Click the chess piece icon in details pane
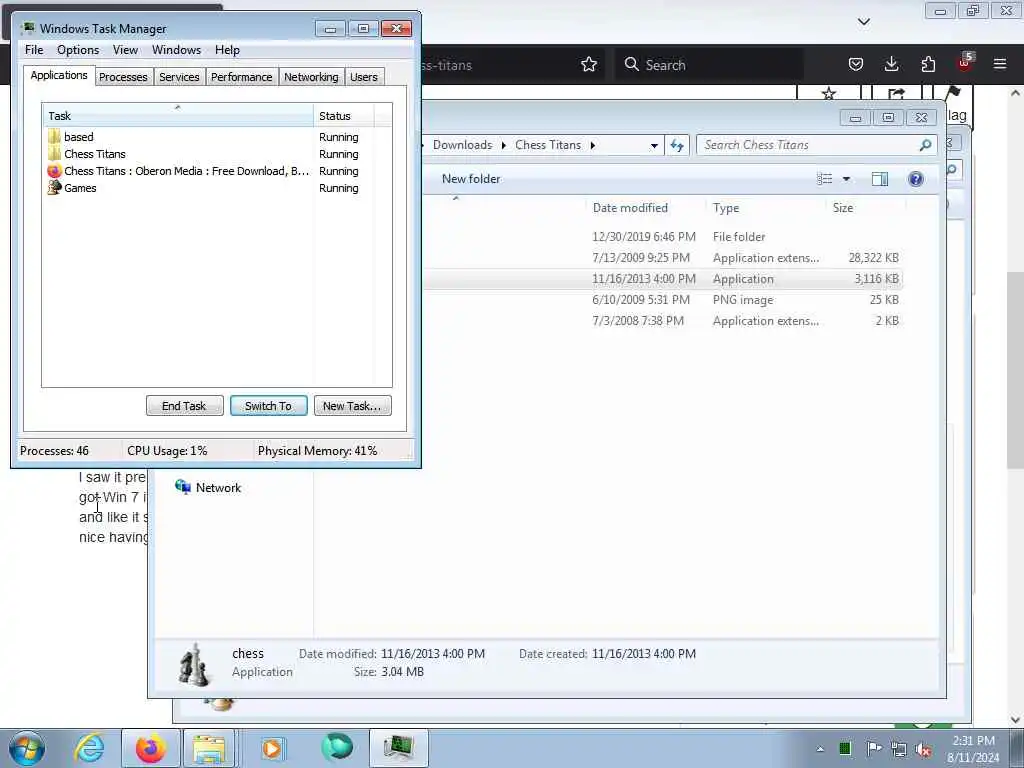 tap(194, 664)
